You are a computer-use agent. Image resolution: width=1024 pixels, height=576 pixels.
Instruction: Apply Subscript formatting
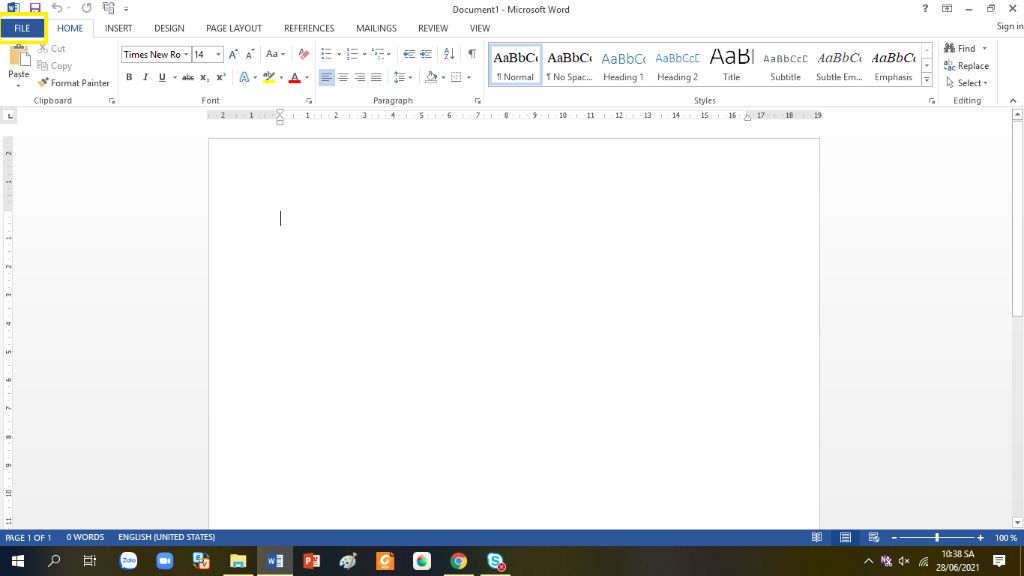[204, 77]
